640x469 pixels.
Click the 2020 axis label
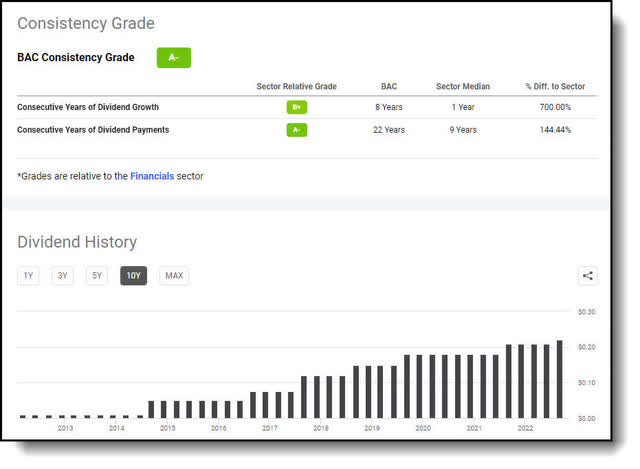tap(423, 428)
